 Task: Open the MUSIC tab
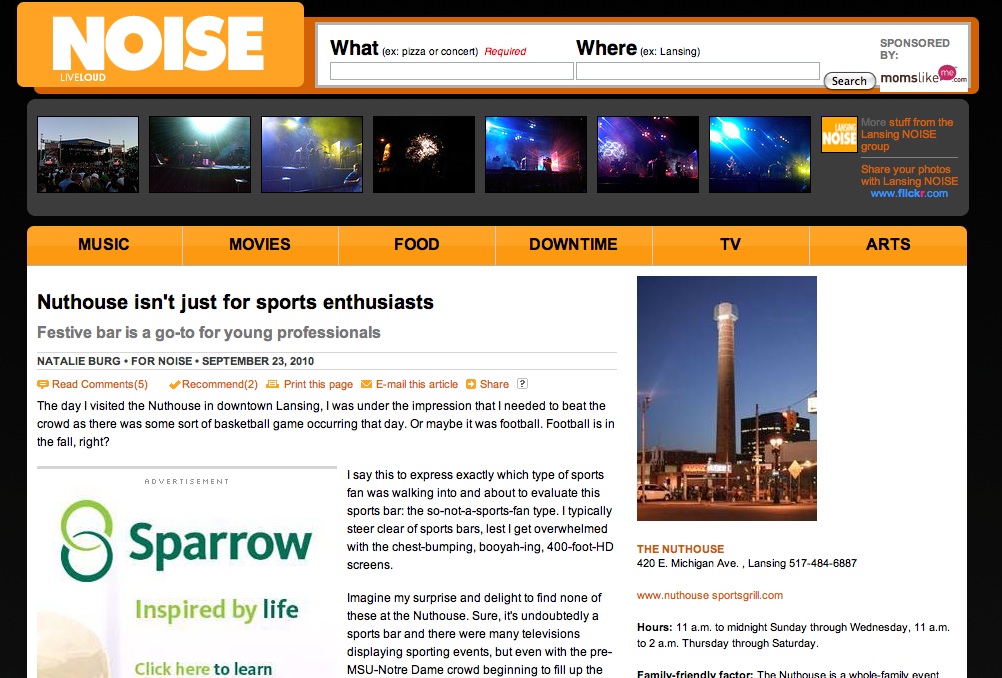pos(104,244)
